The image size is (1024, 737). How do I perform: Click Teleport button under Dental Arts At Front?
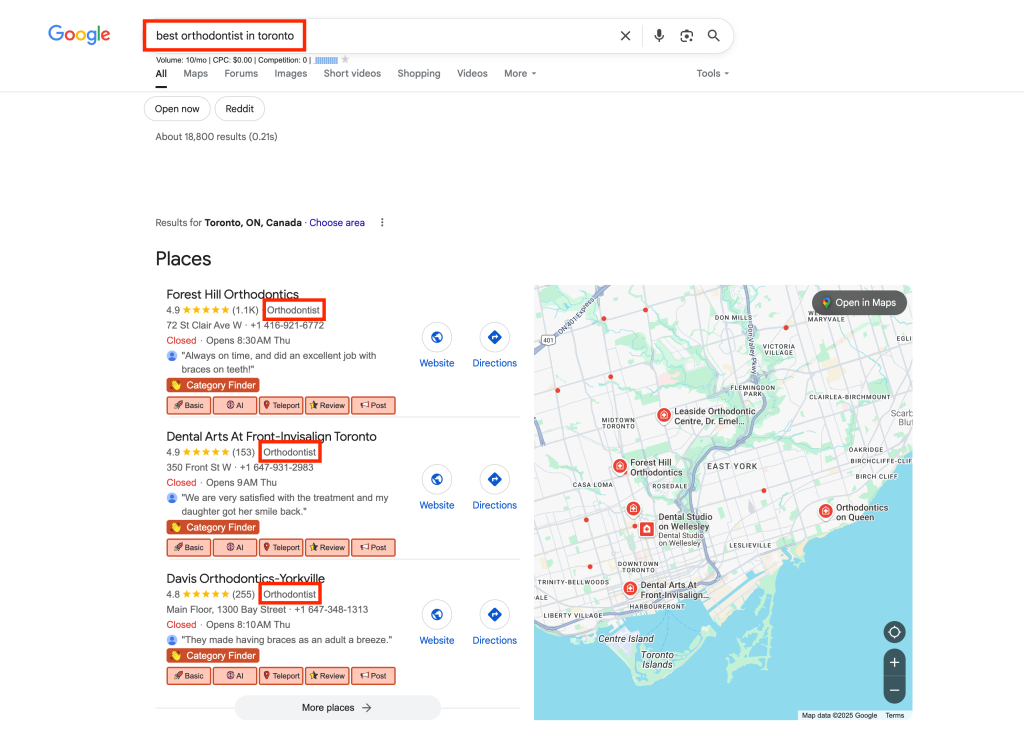tap(281, 548)
